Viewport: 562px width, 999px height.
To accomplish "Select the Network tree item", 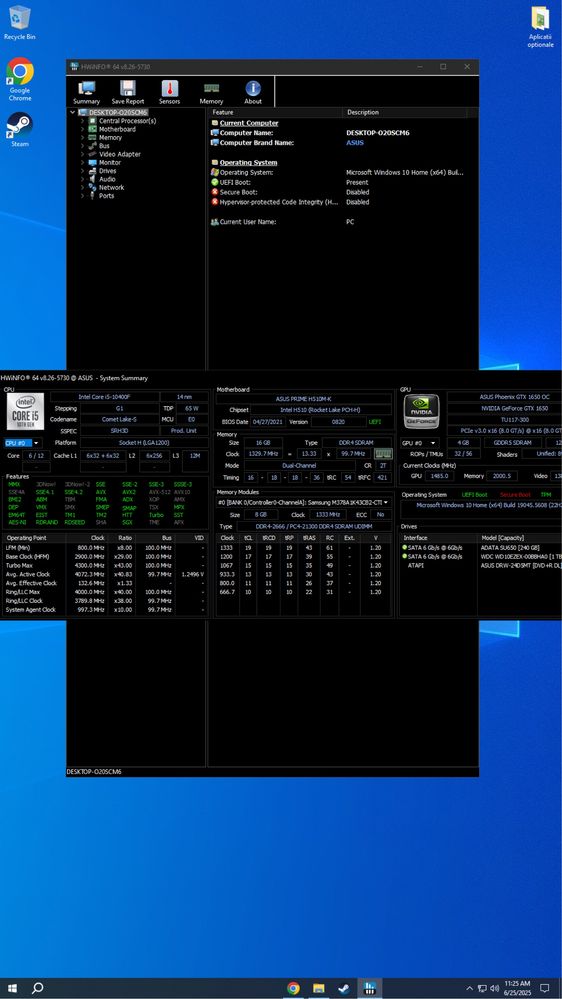I will pos(111,187).
